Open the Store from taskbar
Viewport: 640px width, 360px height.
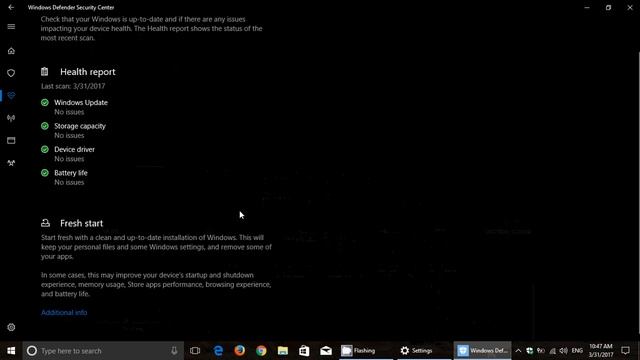pos(304,351)
